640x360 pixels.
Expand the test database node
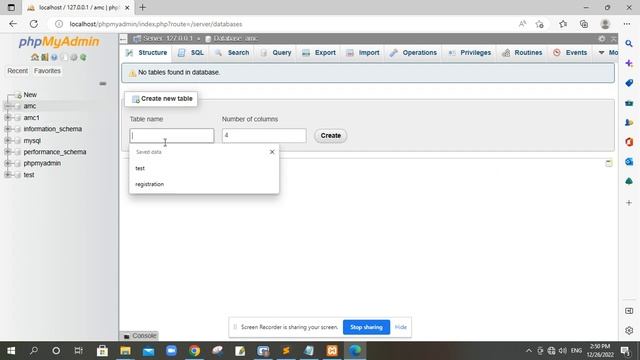tap(7, 175)
